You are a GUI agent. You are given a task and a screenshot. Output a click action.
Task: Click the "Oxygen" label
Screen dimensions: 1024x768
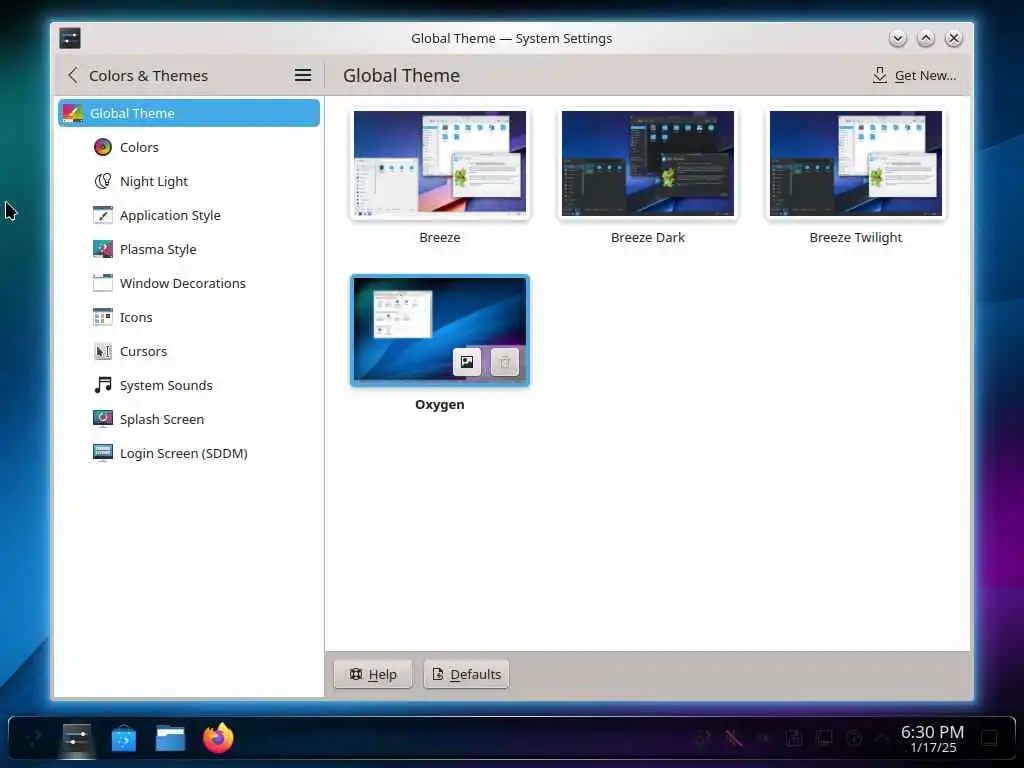[440, 405]
